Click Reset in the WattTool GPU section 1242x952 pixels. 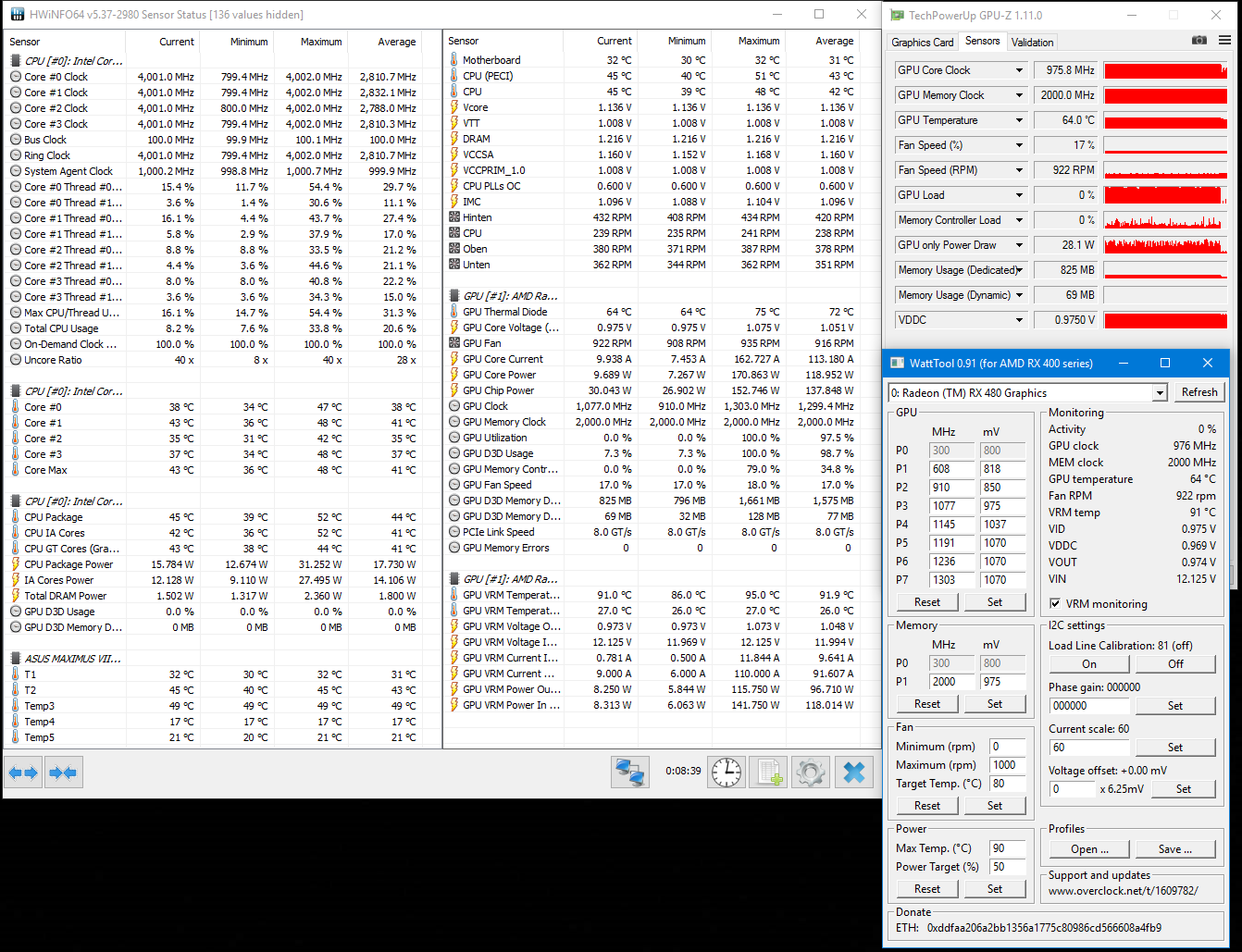pos(927,602)
